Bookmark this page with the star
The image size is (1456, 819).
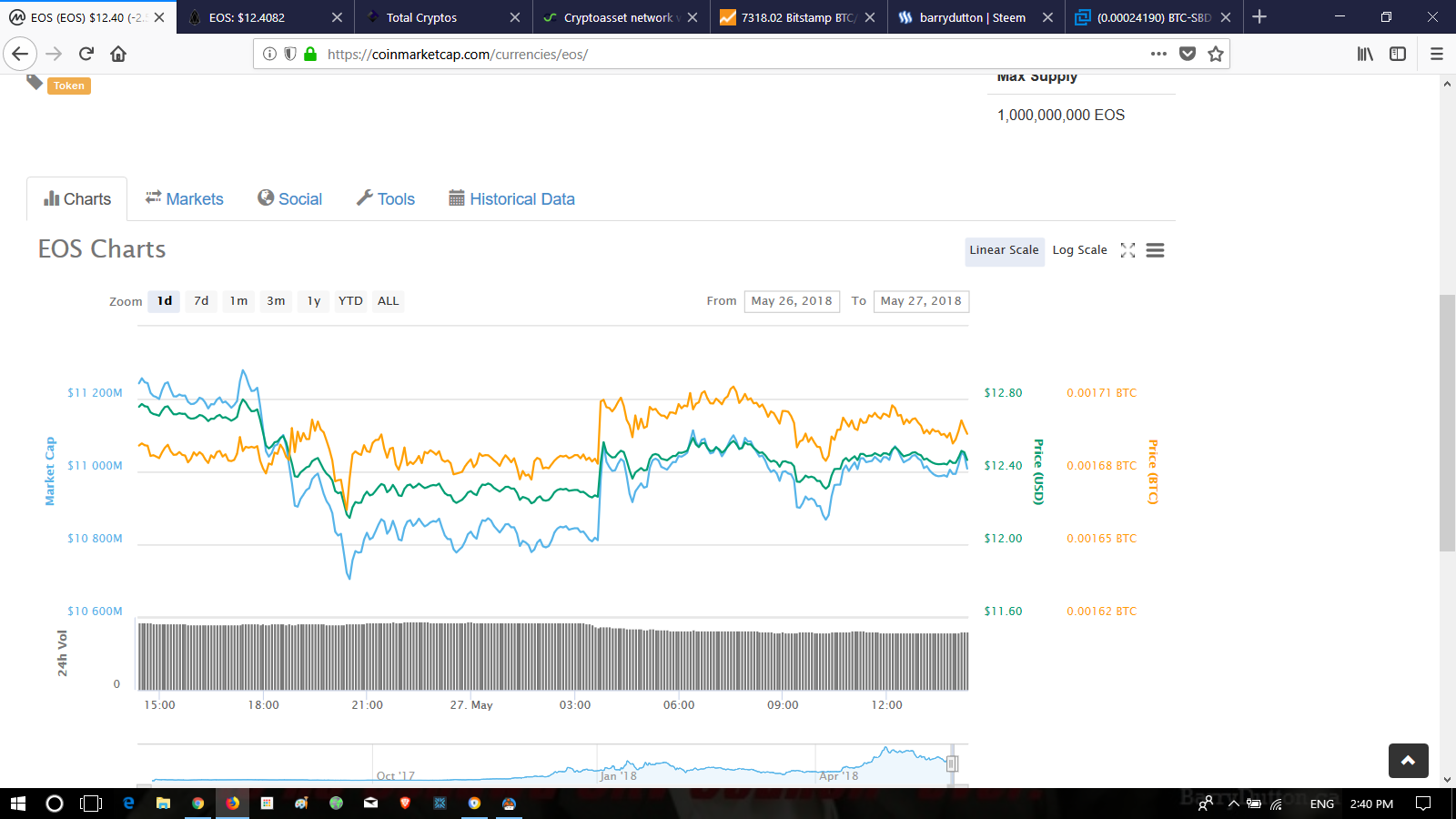coord(1216,54)
